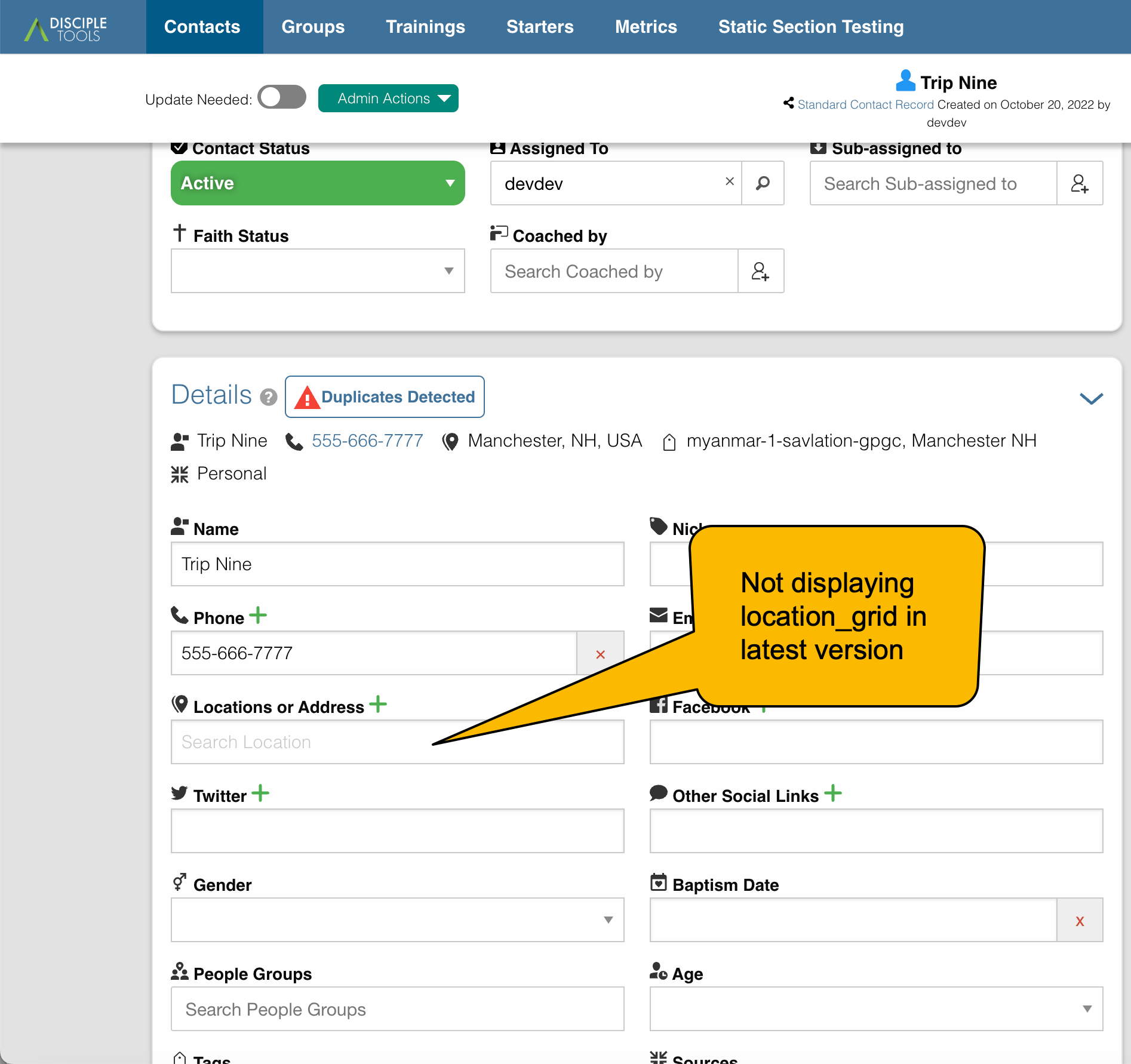Click the Standard Contact Record link

[865, 104]
